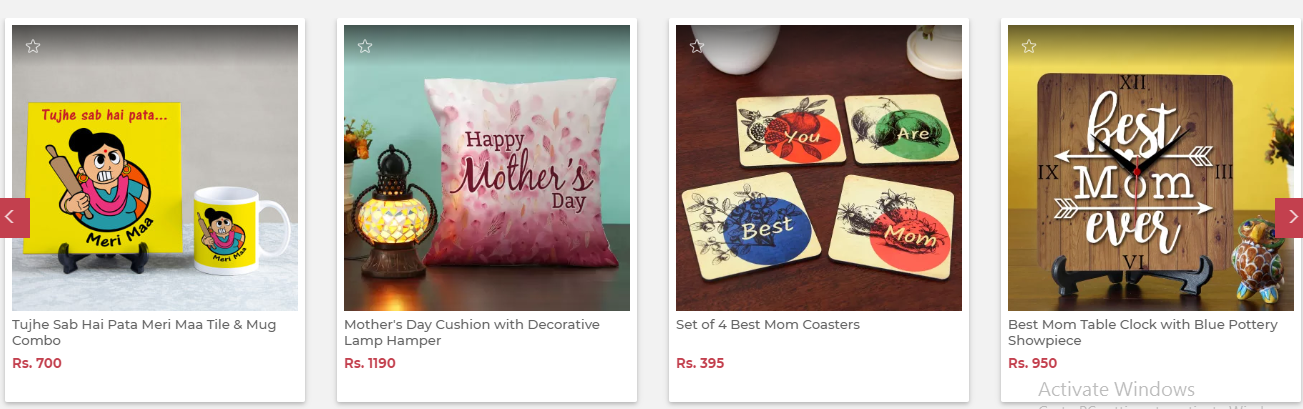Open Set of 4 Best Mom Coasters link
This screenshot has width=1303, height=409.
pyautogui.click(x=768, y=325)
